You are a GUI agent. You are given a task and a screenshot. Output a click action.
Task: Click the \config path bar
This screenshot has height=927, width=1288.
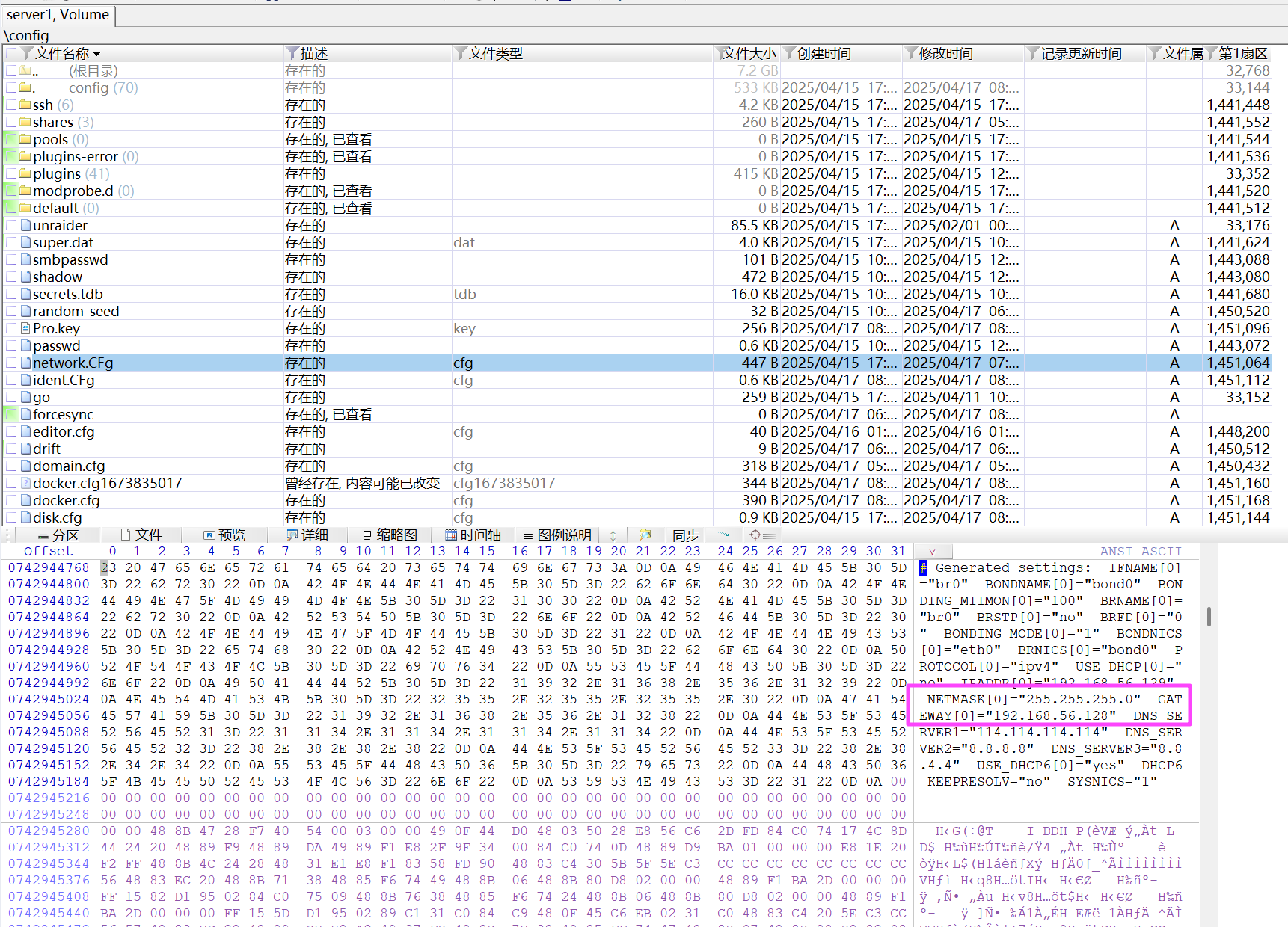(x=27, y=35)
